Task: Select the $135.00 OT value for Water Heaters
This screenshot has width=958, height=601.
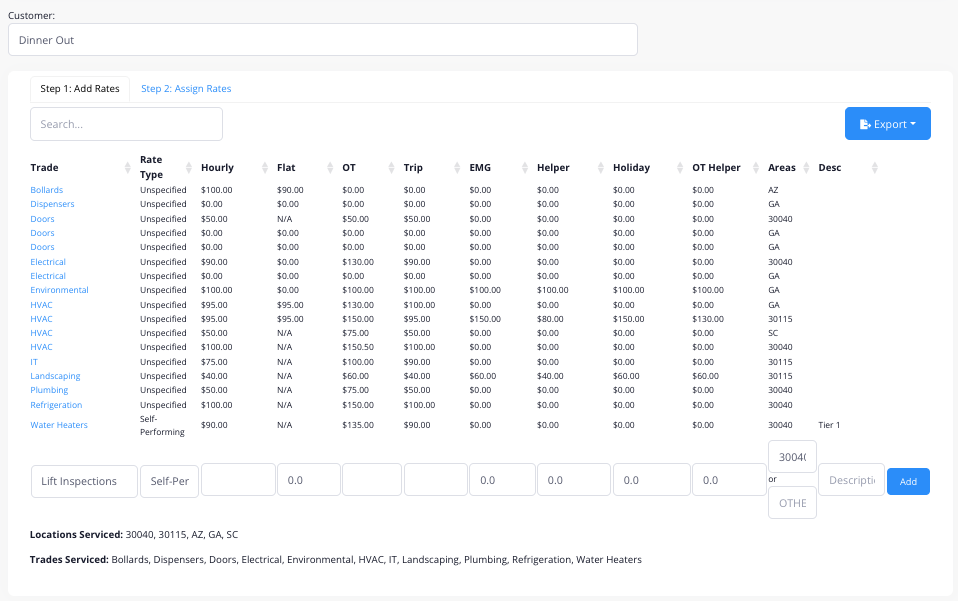Action: pos(358,425)
